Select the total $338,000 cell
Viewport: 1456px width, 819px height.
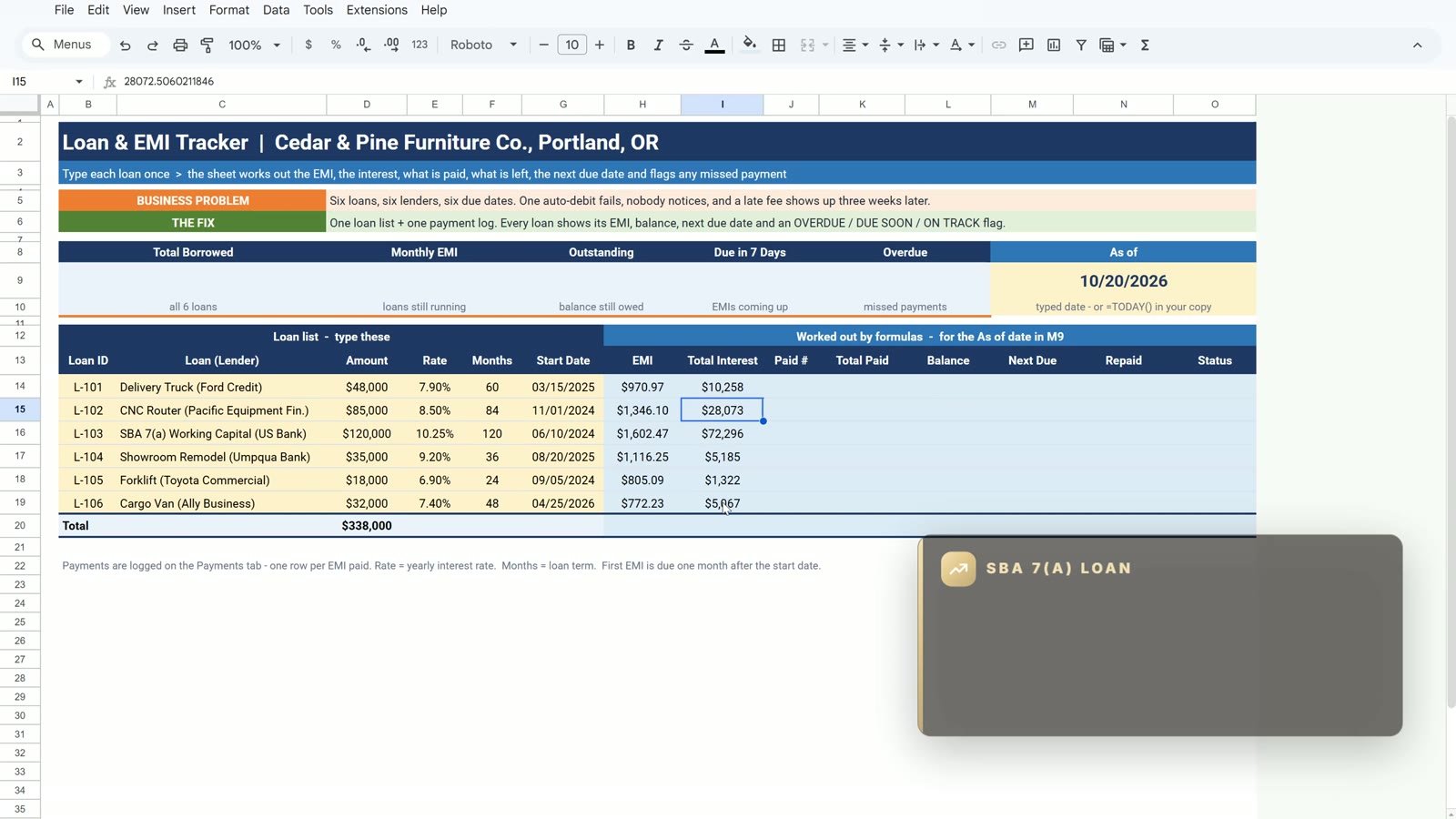tap(367, 526)
